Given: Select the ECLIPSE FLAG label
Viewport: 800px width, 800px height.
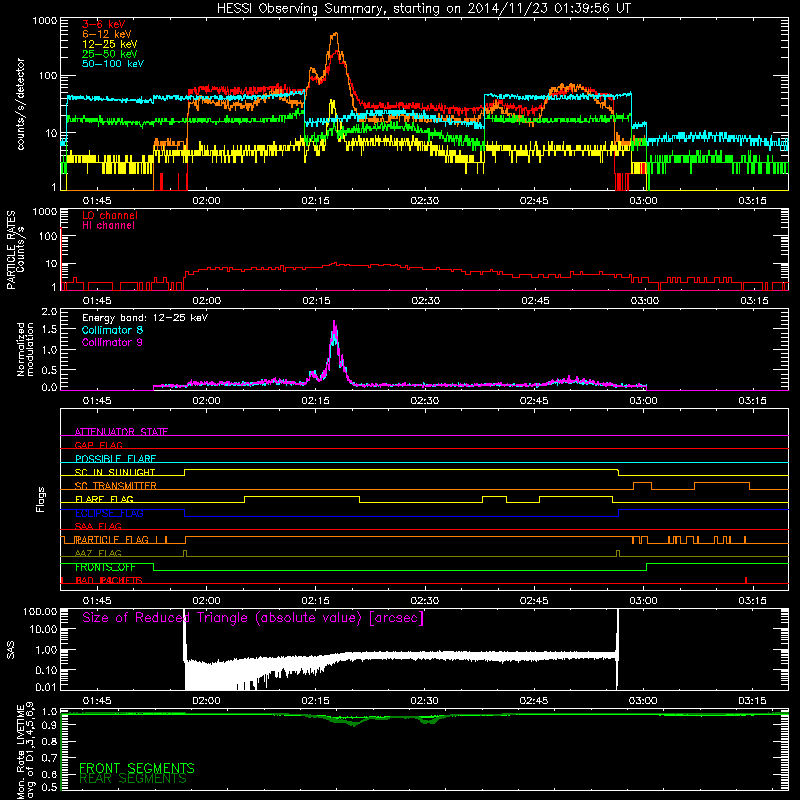Looking at the screenshot, I should (x=109, y=513).
